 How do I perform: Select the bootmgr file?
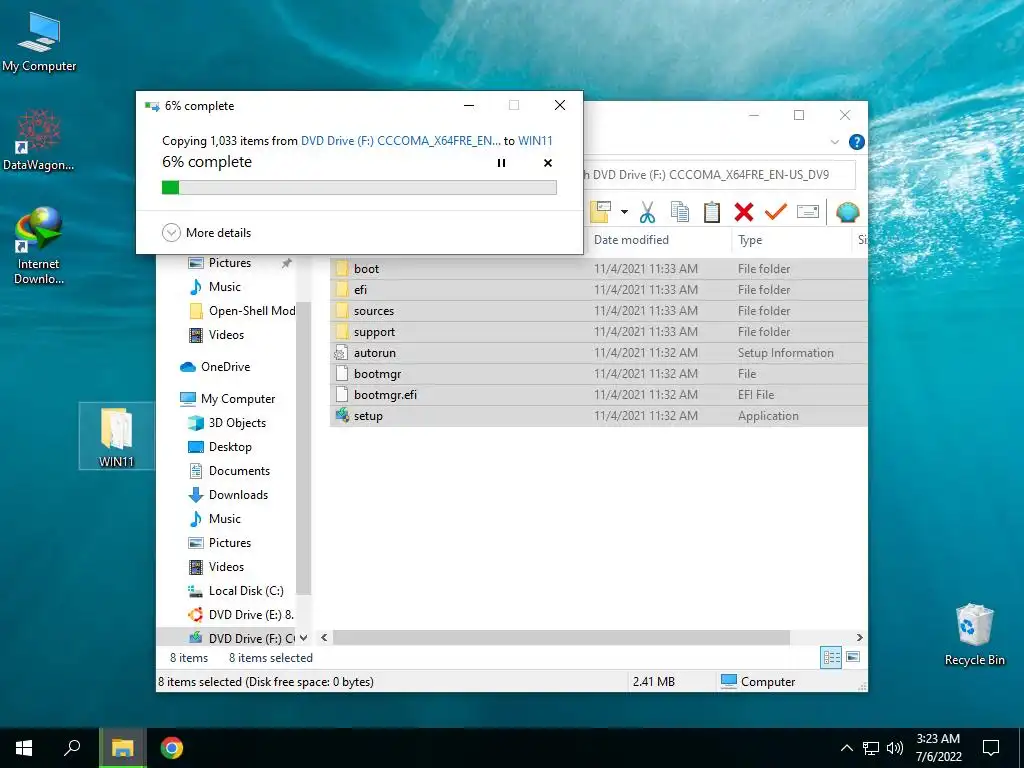[x=598, y=374]
